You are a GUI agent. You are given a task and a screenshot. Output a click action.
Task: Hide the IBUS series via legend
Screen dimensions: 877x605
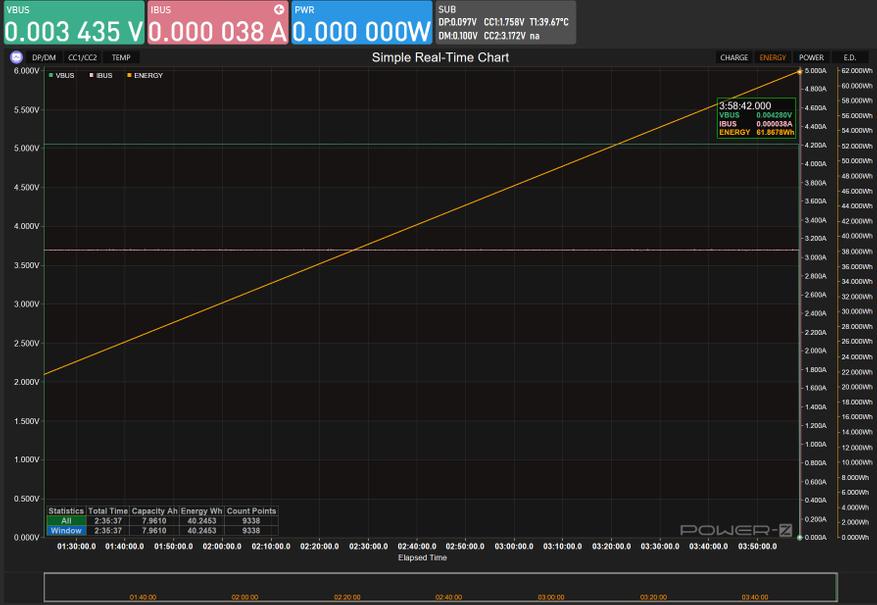tap(101, 75)
